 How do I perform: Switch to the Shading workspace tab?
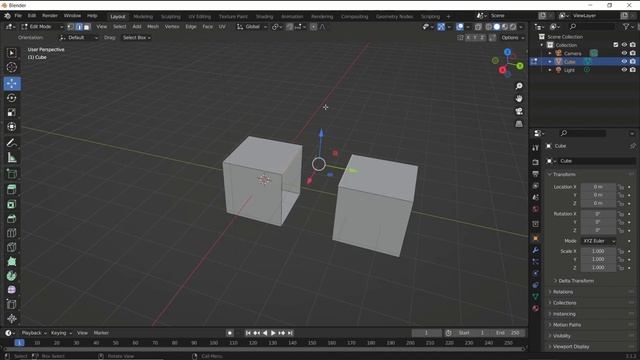(x=264, y=17)
